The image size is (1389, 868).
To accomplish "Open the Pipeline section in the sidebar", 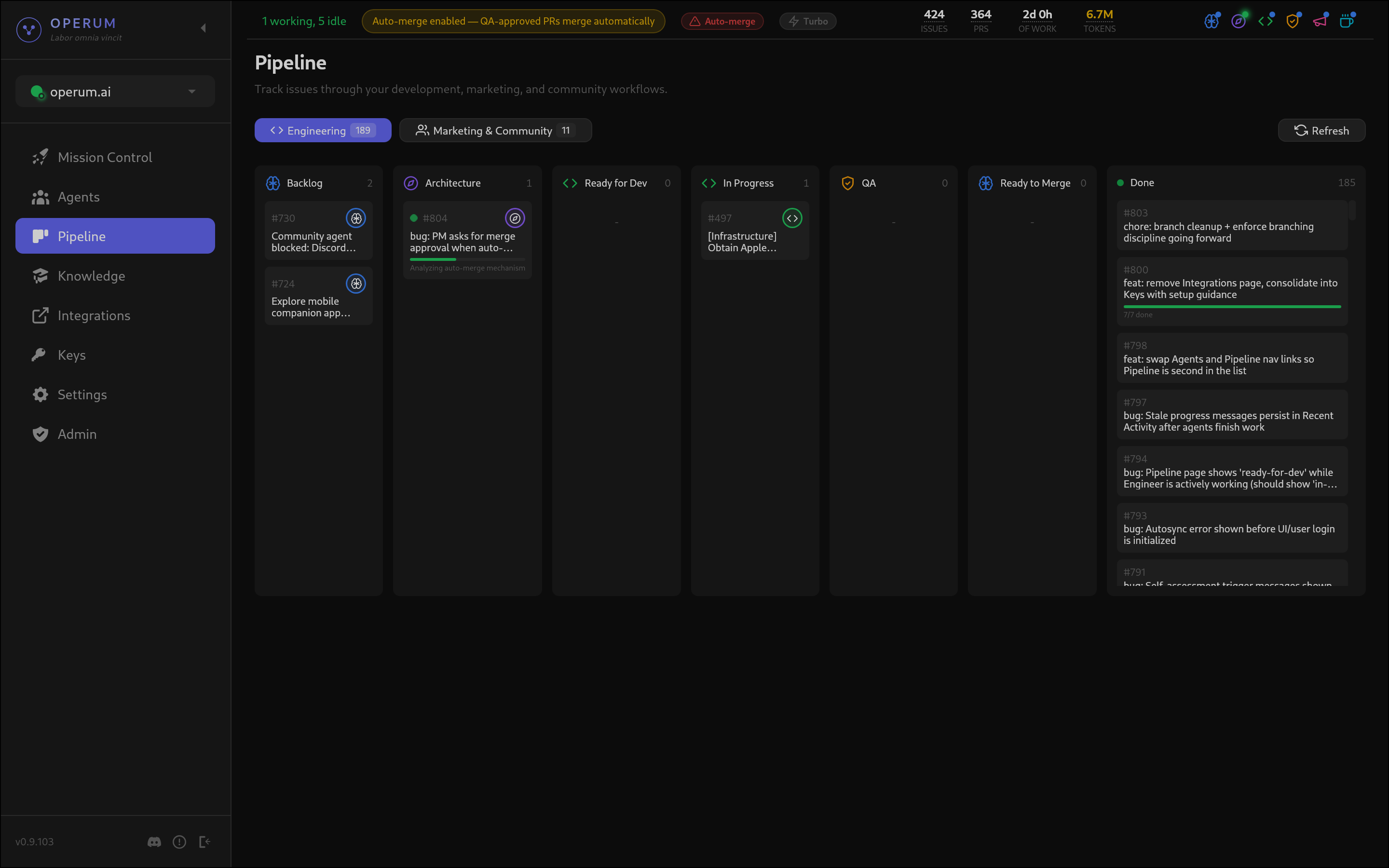I will pos(115,235).
